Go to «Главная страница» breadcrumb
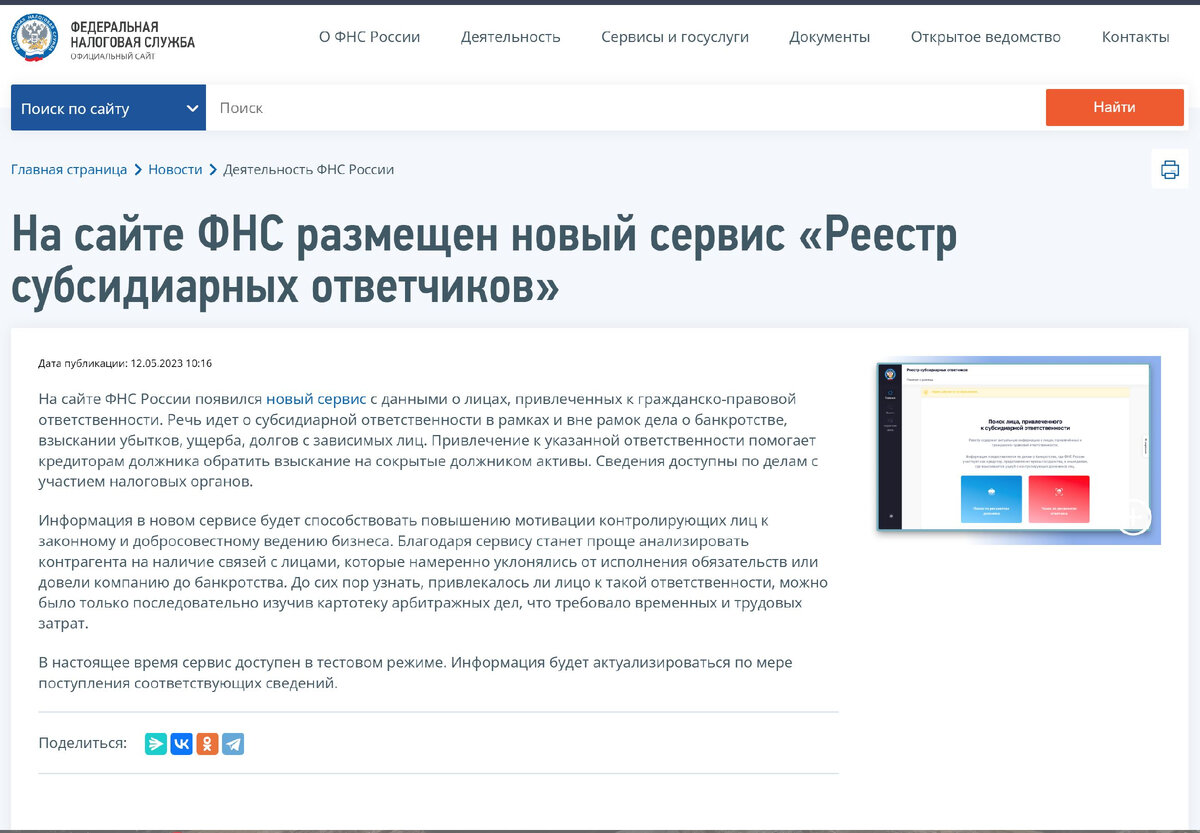Viewport: 1200px width, 833px height. [x=69, y=169]
